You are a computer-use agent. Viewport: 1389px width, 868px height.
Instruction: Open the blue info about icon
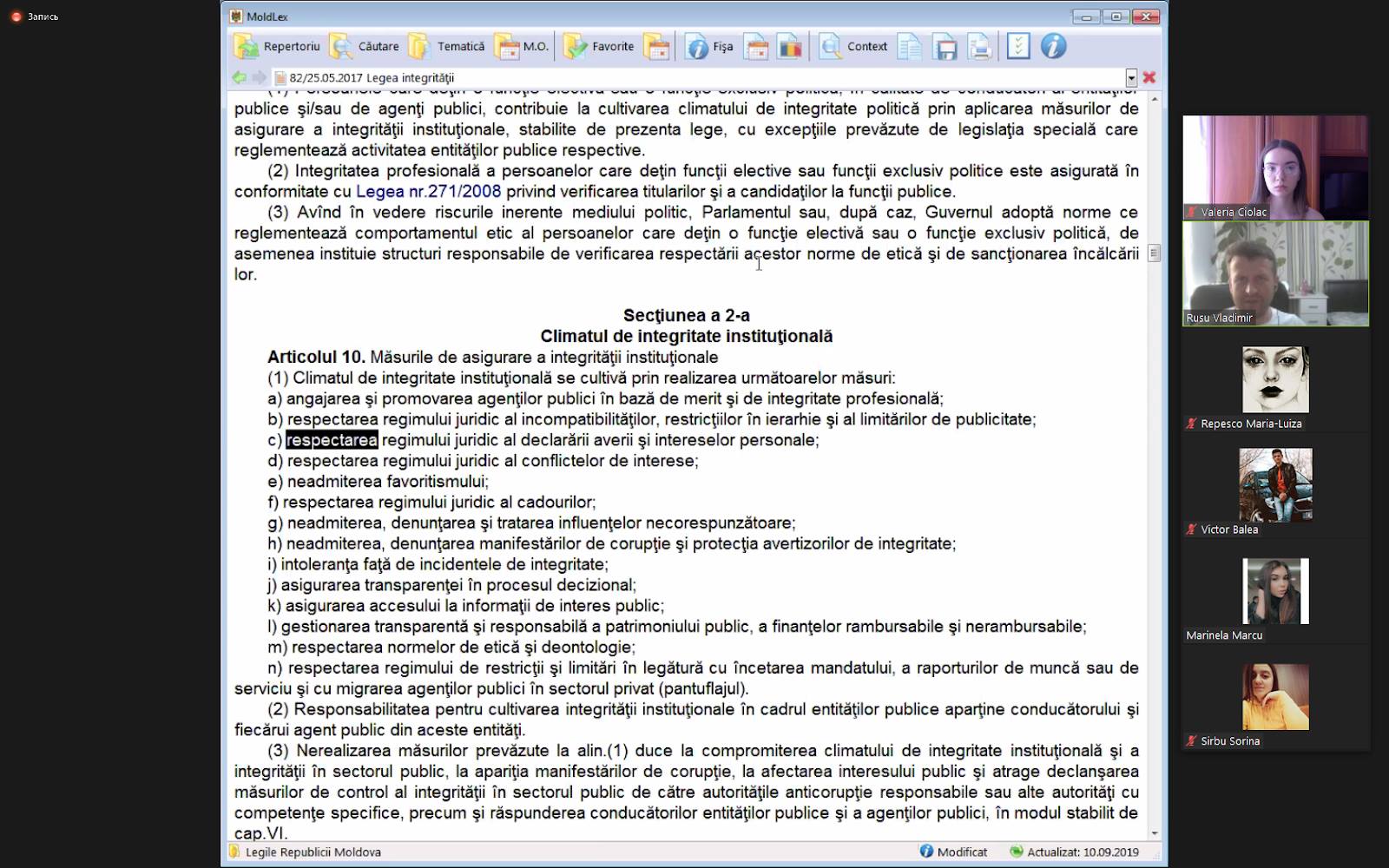1053,47
